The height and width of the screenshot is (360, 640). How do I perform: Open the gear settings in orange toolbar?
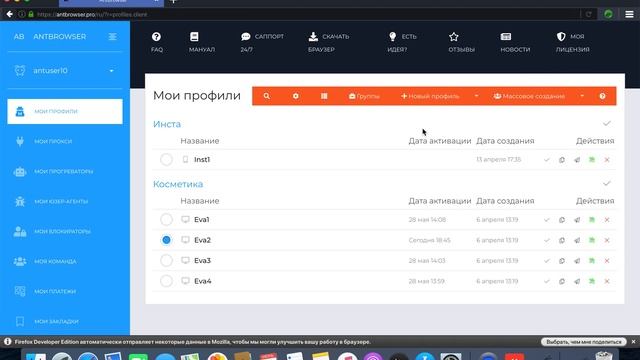(x=296, y=96)
